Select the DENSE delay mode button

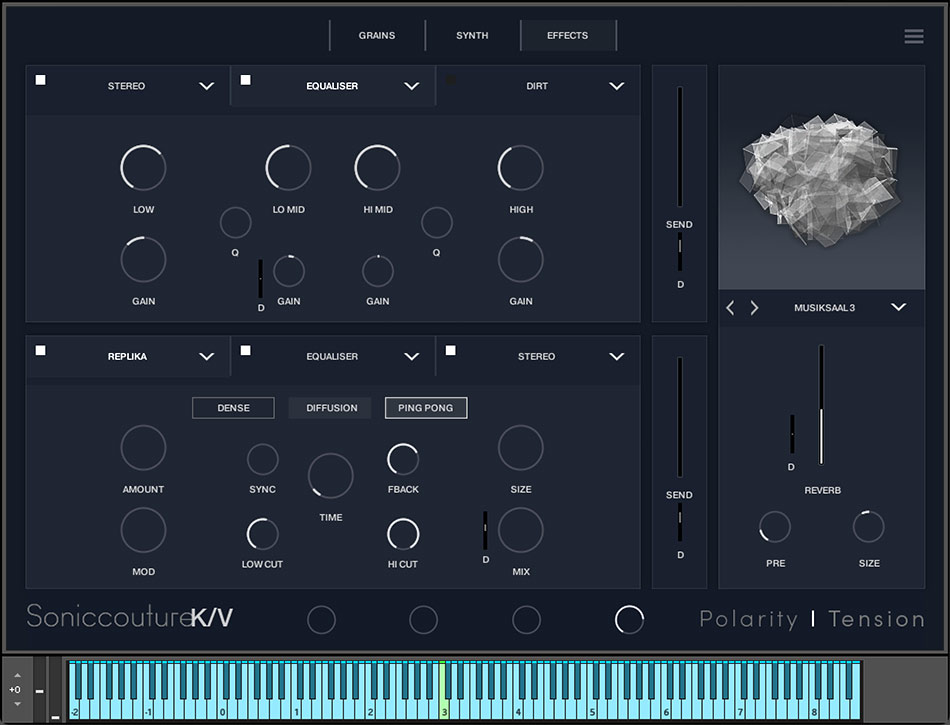(x=233, y=408)
